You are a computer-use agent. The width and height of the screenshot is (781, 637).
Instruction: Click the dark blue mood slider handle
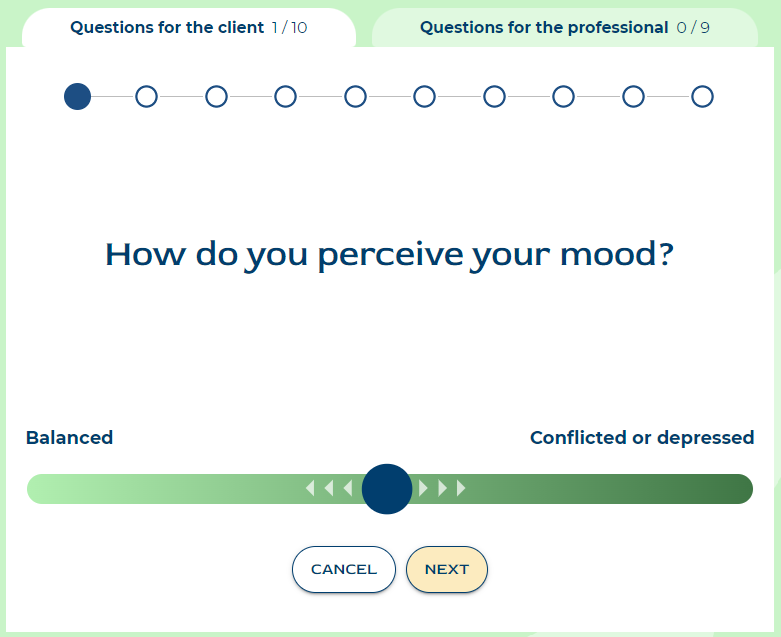click(x=387, y=489)
